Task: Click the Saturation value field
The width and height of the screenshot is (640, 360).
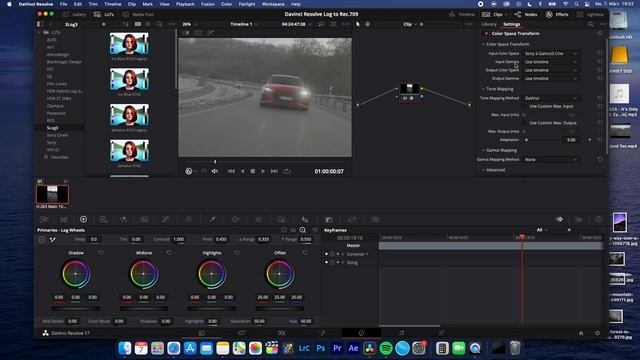Action: 259,321
